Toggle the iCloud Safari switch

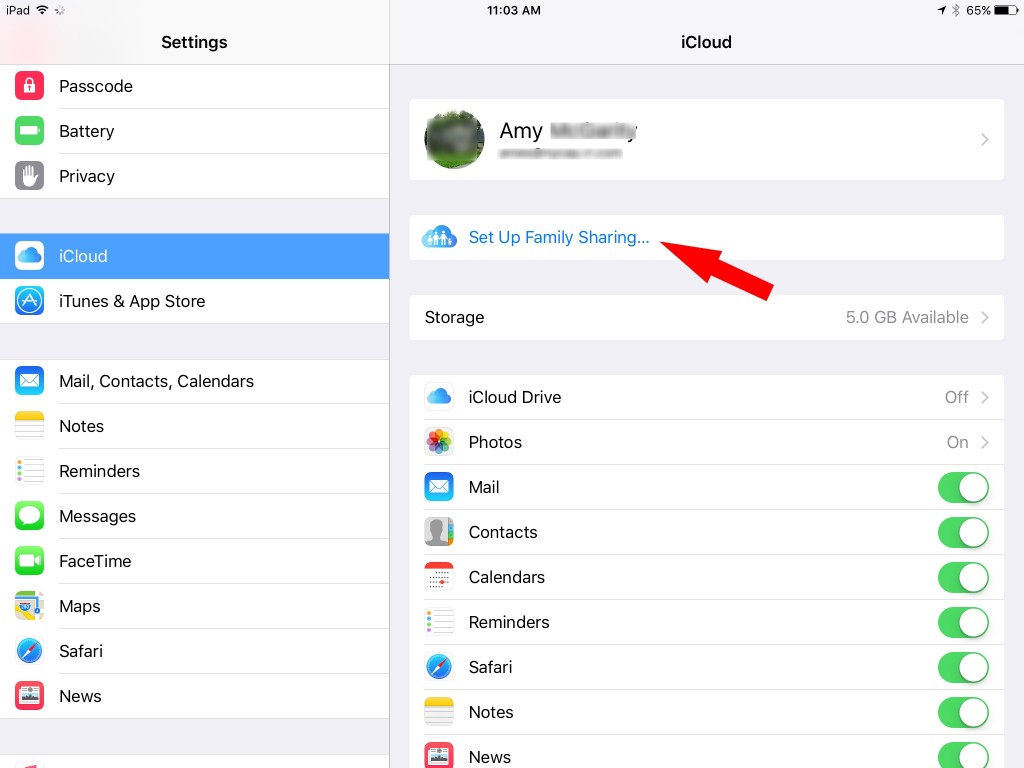click(x=963, y=667)
